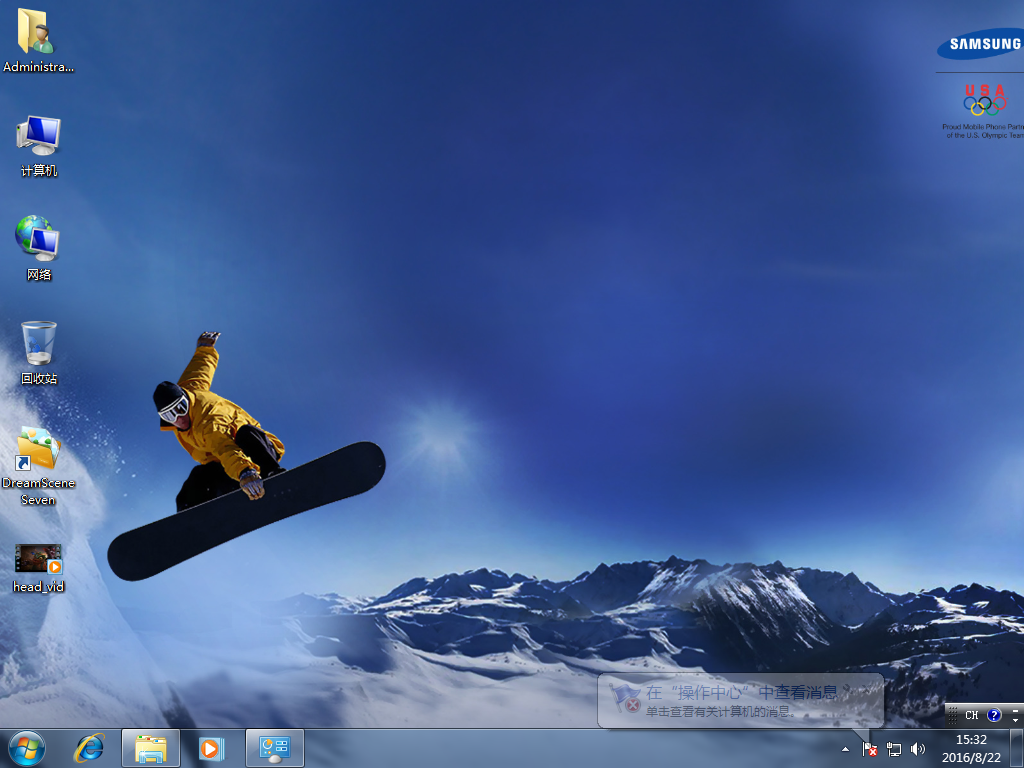Select the Administrator folder desktop icon

click(x=38, y=38)
